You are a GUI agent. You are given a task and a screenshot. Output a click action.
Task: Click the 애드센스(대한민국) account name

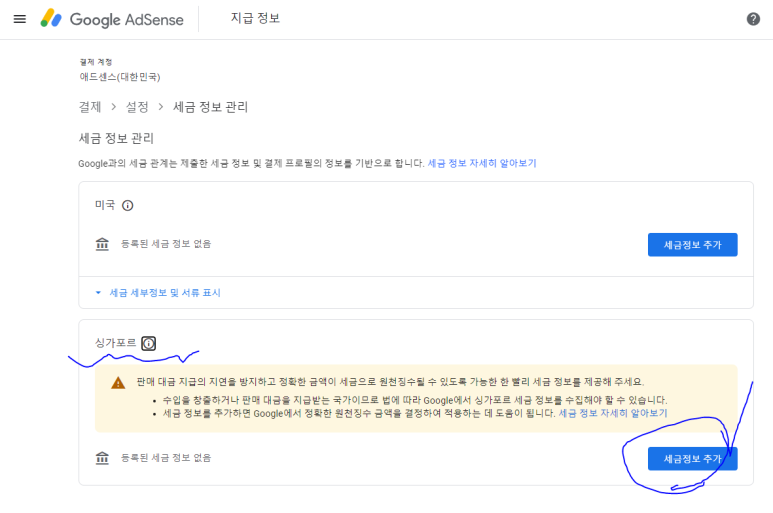(120, 77)
